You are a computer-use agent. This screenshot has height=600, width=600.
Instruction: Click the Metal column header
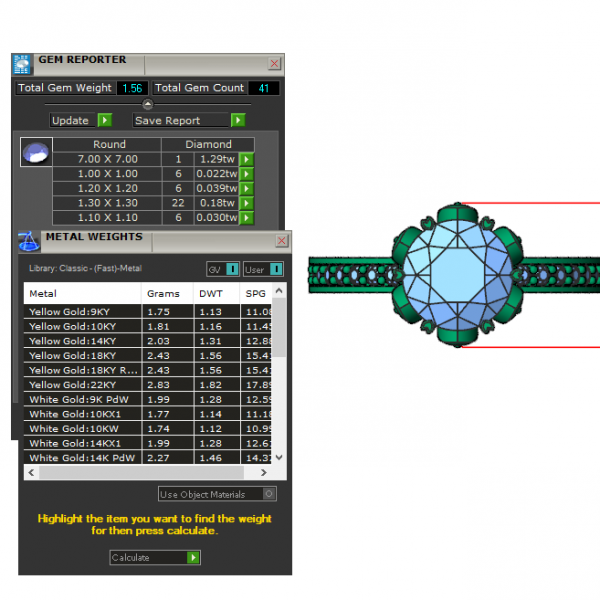tap(80, 294)
